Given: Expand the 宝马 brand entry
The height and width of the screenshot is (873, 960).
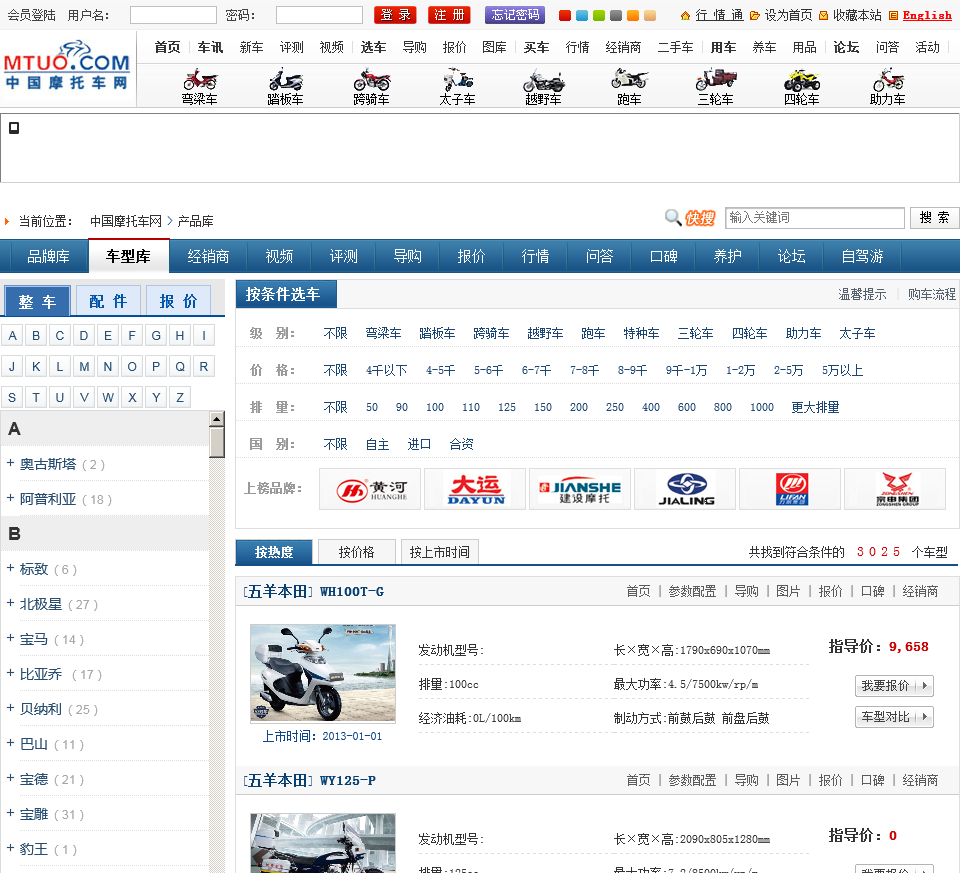Looking at the screenshot, I should pyautogui.click(x=10, y=639).
